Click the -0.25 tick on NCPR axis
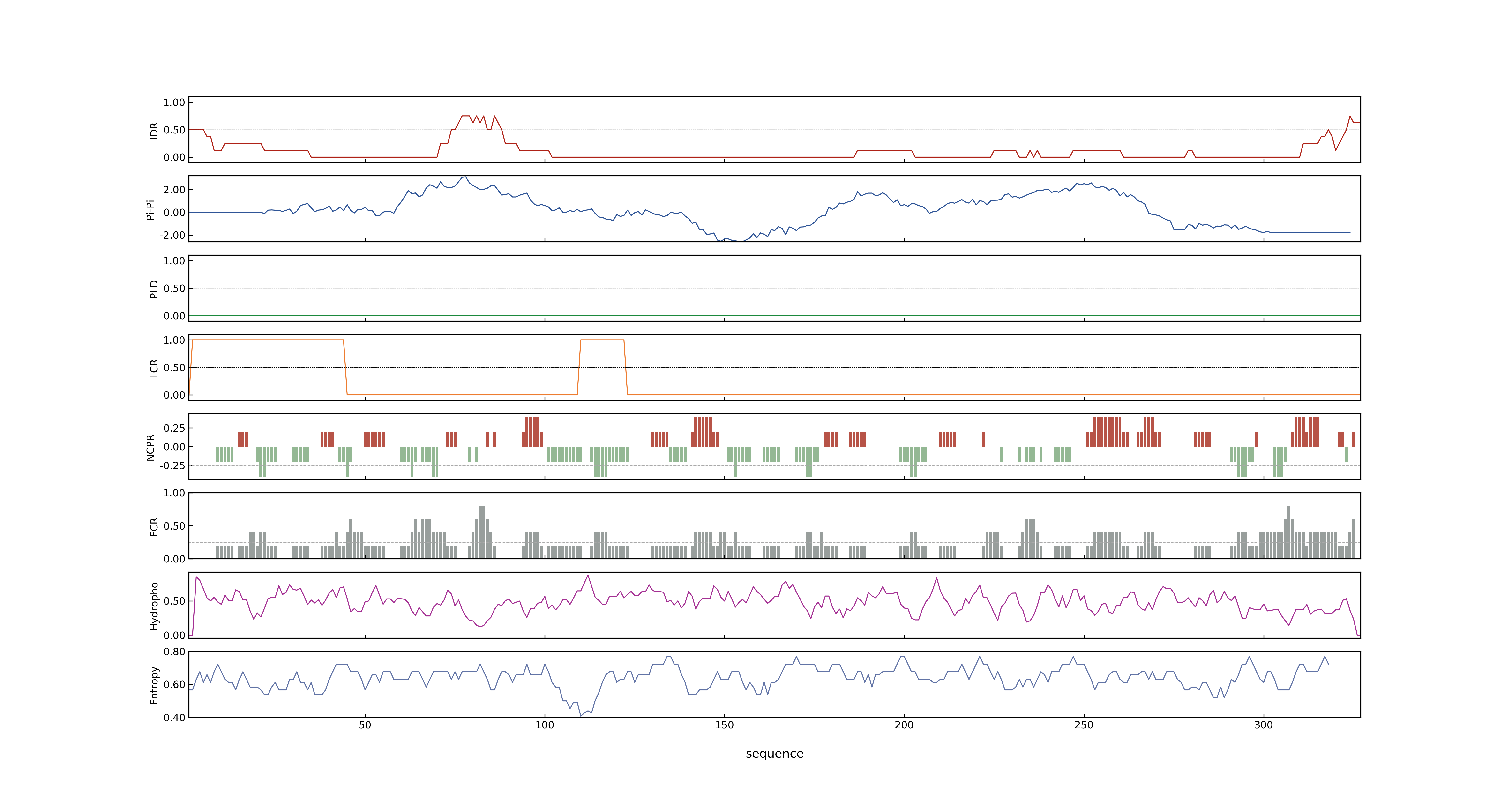The width and height of the screenshot is (1512, 806). point(172,466)
